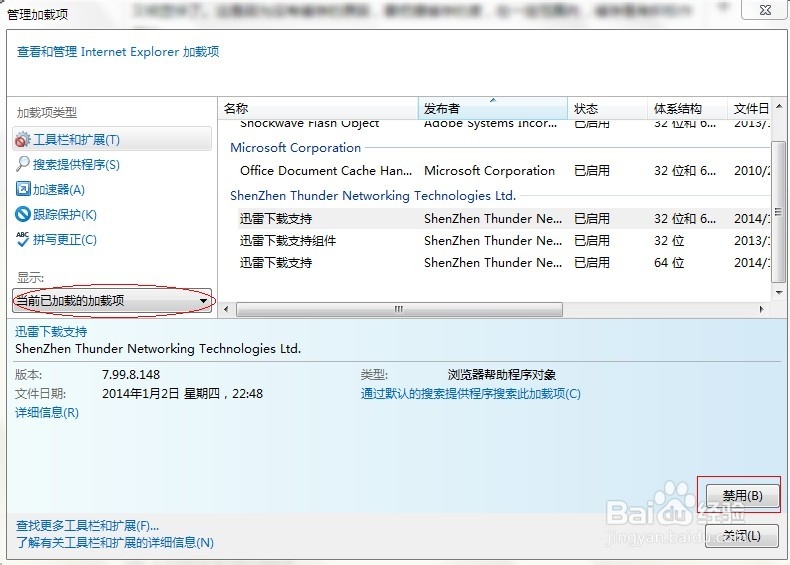Viewport: 790px width, 565px height.
Task: Open 搜索提供程序(S) category
Action: (77, 164)
